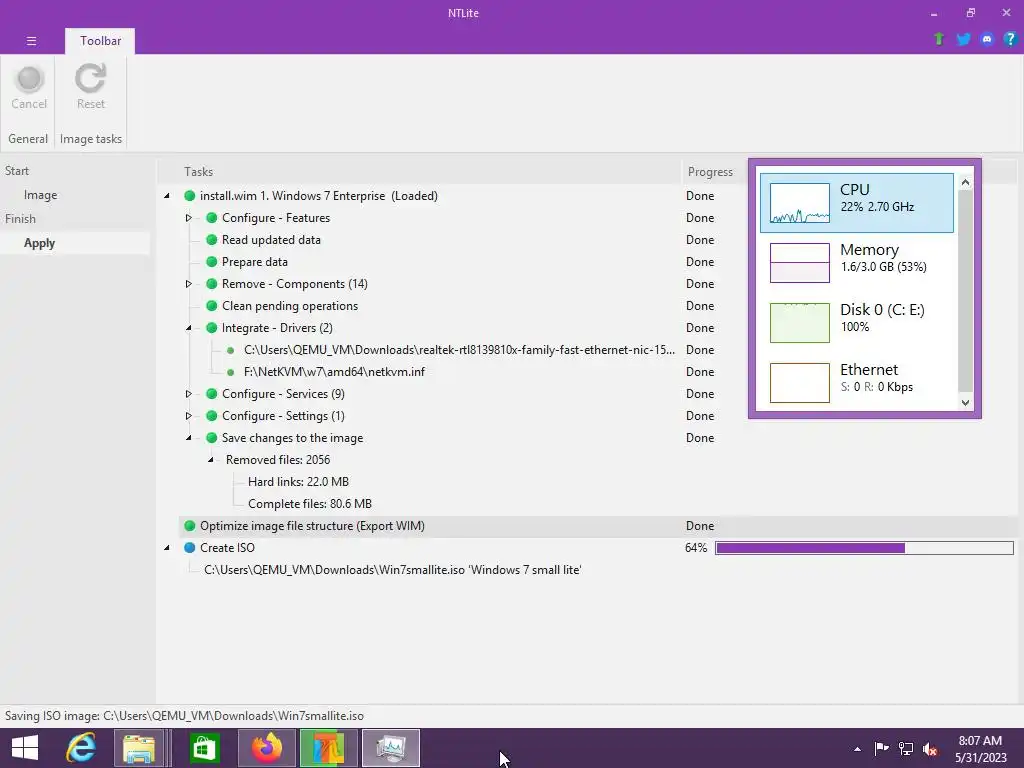Open the Action Center flag icon
Viewport: 1024px width, 768px height.
pos(881,748)
